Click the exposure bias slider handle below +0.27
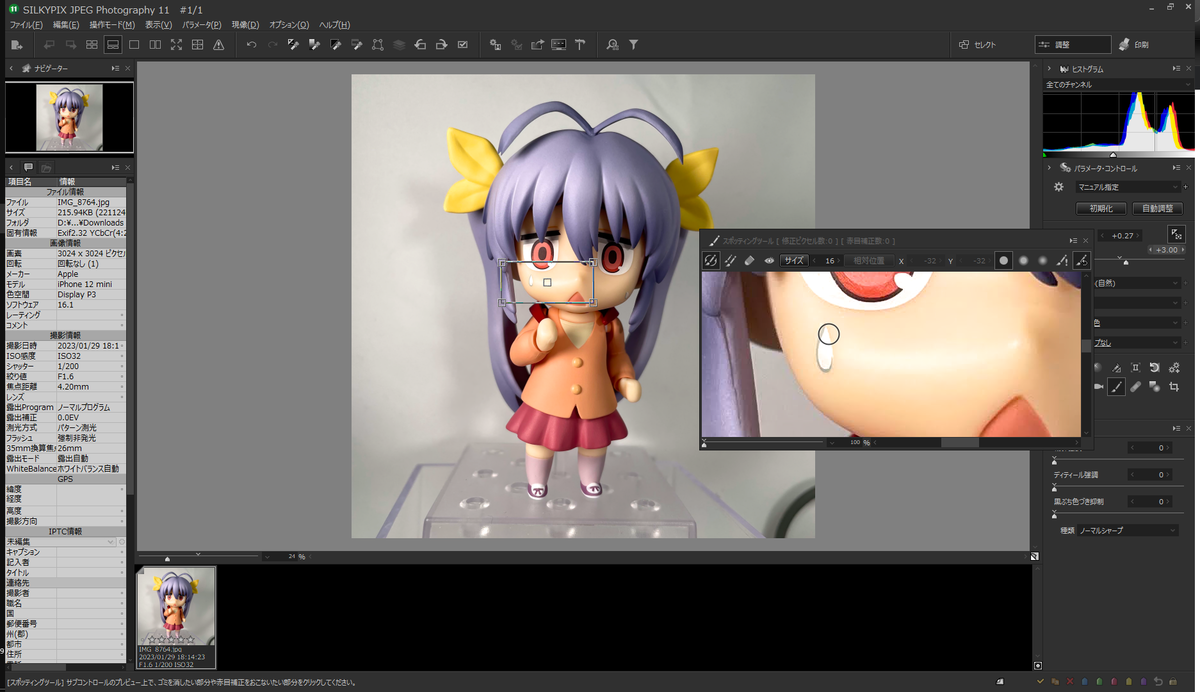 click(1126, 261)
